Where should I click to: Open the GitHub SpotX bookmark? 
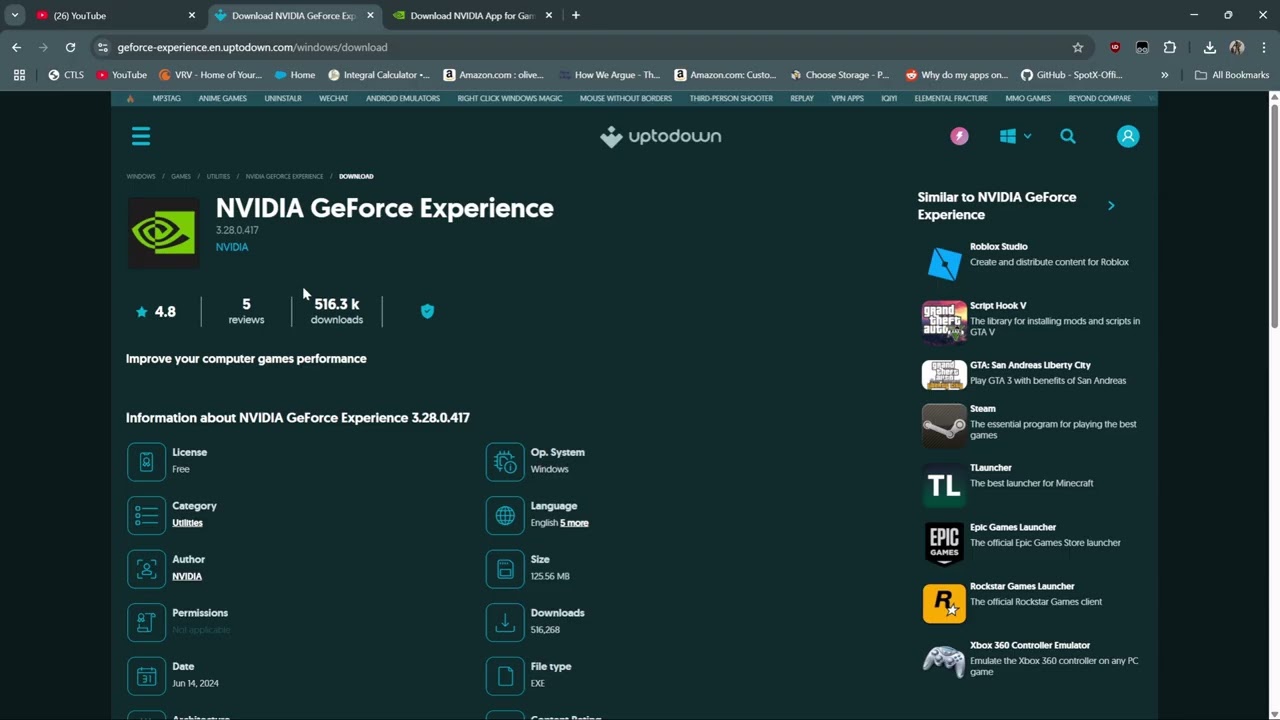[x=1071, y=75]
